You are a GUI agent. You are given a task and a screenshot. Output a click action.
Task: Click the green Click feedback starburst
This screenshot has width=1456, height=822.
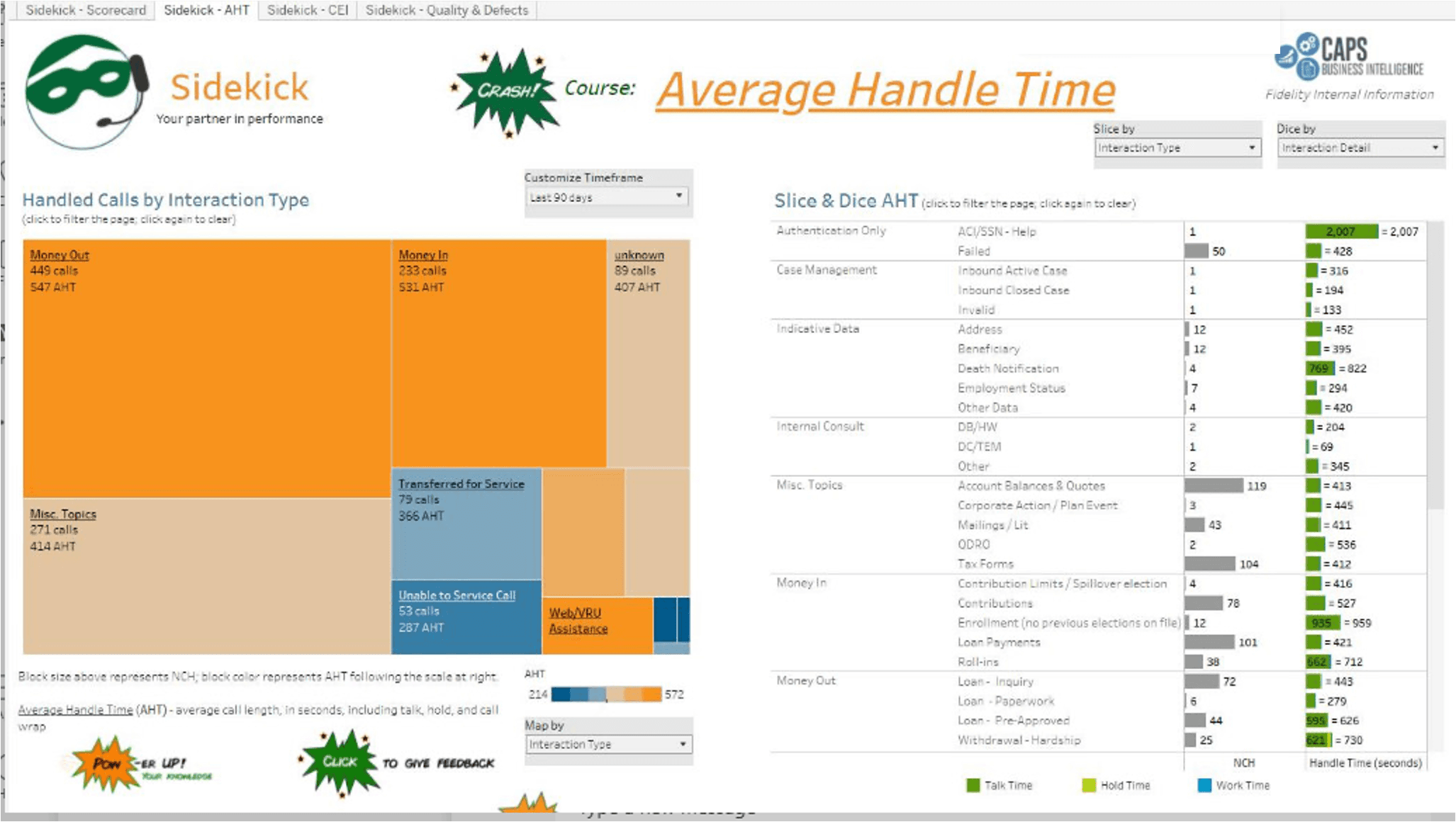coord(340,762)
